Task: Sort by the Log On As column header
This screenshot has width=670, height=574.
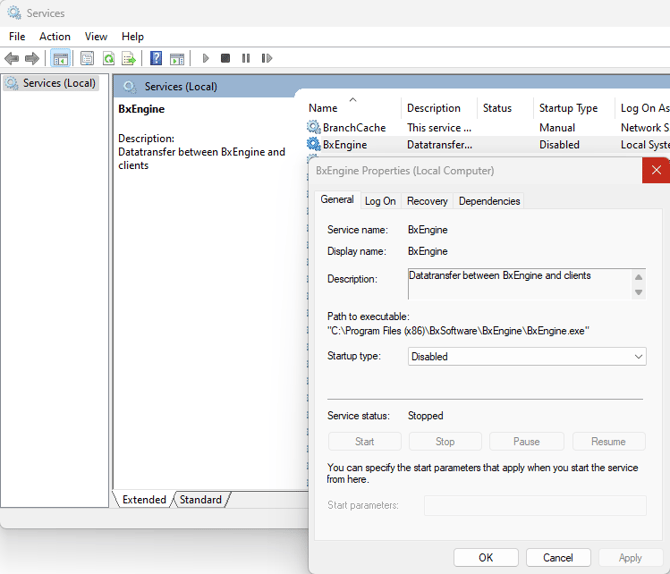Action: pos(643,108)
